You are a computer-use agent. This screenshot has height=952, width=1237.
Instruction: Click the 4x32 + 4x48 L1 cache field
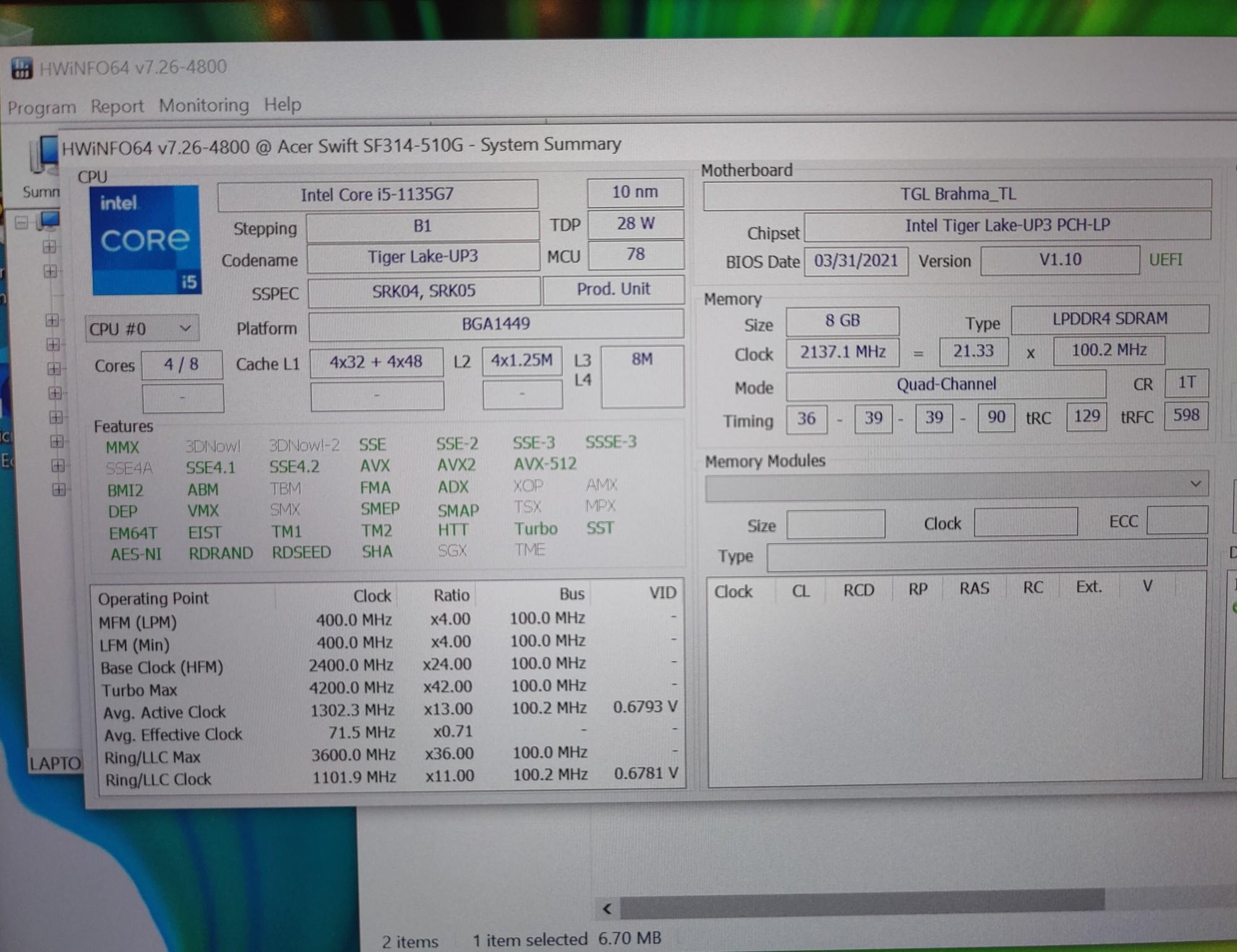click(x=376, y=362)
